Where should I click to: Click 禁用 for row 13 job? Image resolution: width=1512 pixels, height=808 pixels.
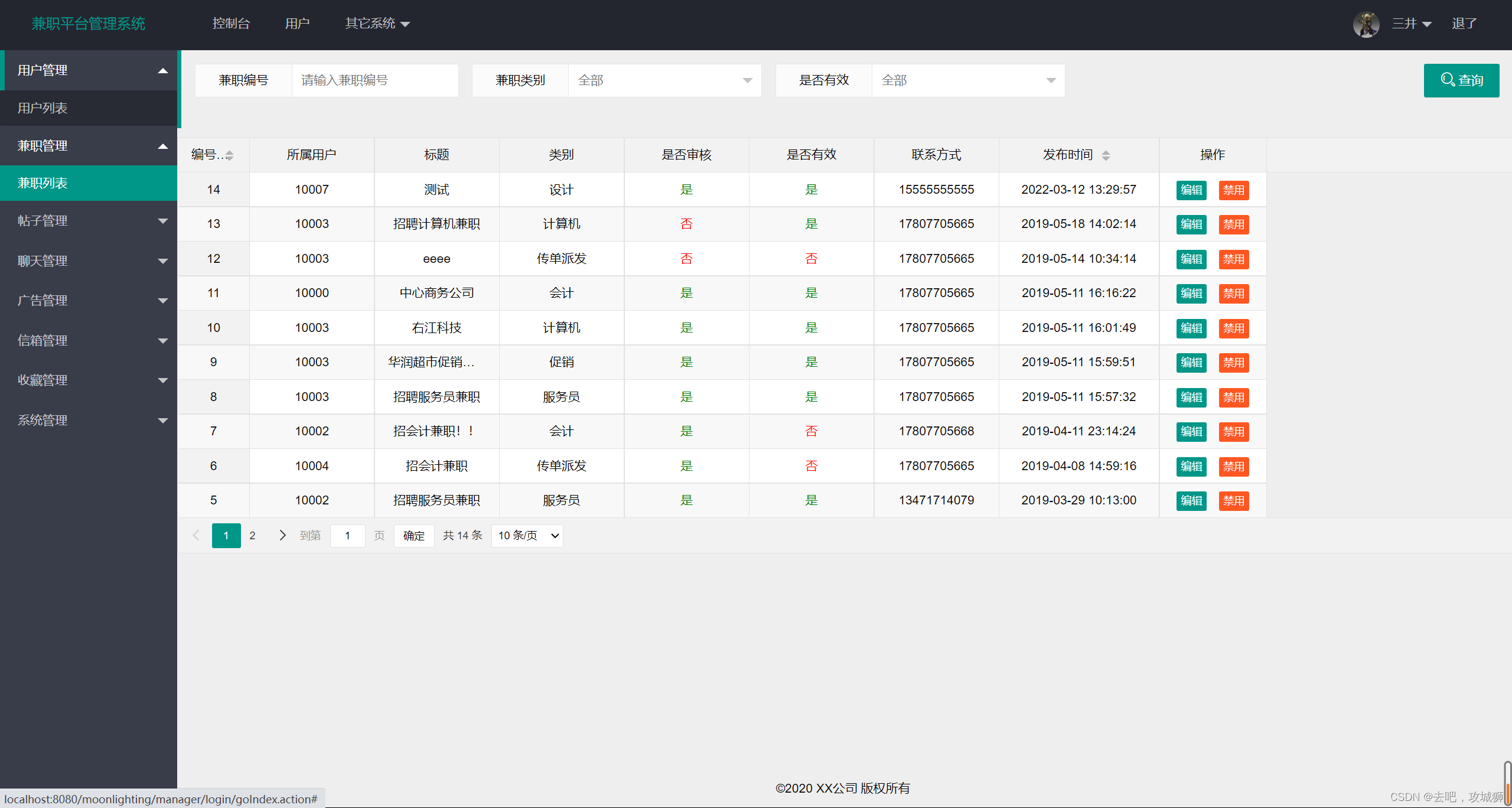[1233, 224]
